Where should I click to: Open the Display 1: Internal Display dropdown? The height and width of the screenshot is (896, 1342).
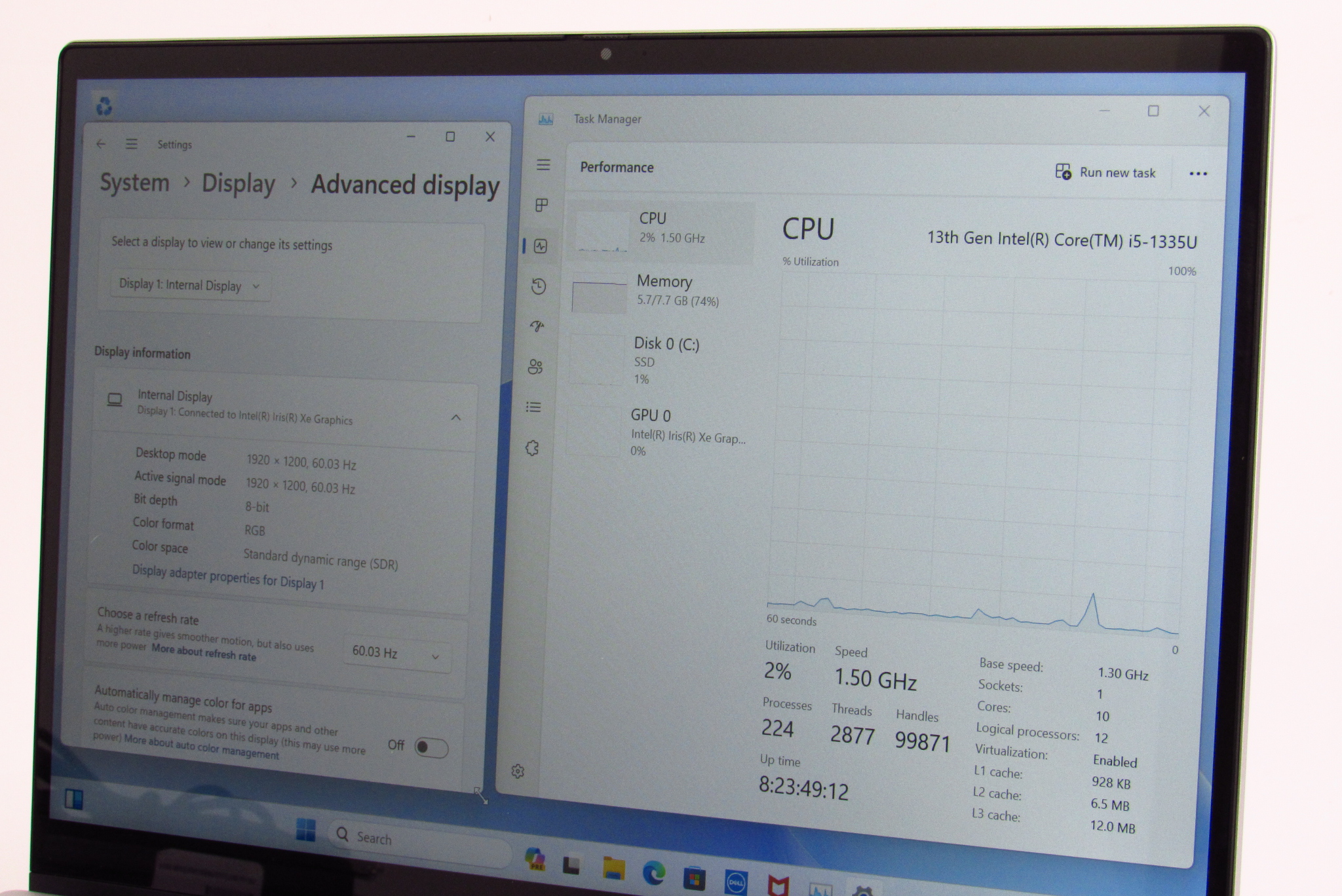point(189,286)
